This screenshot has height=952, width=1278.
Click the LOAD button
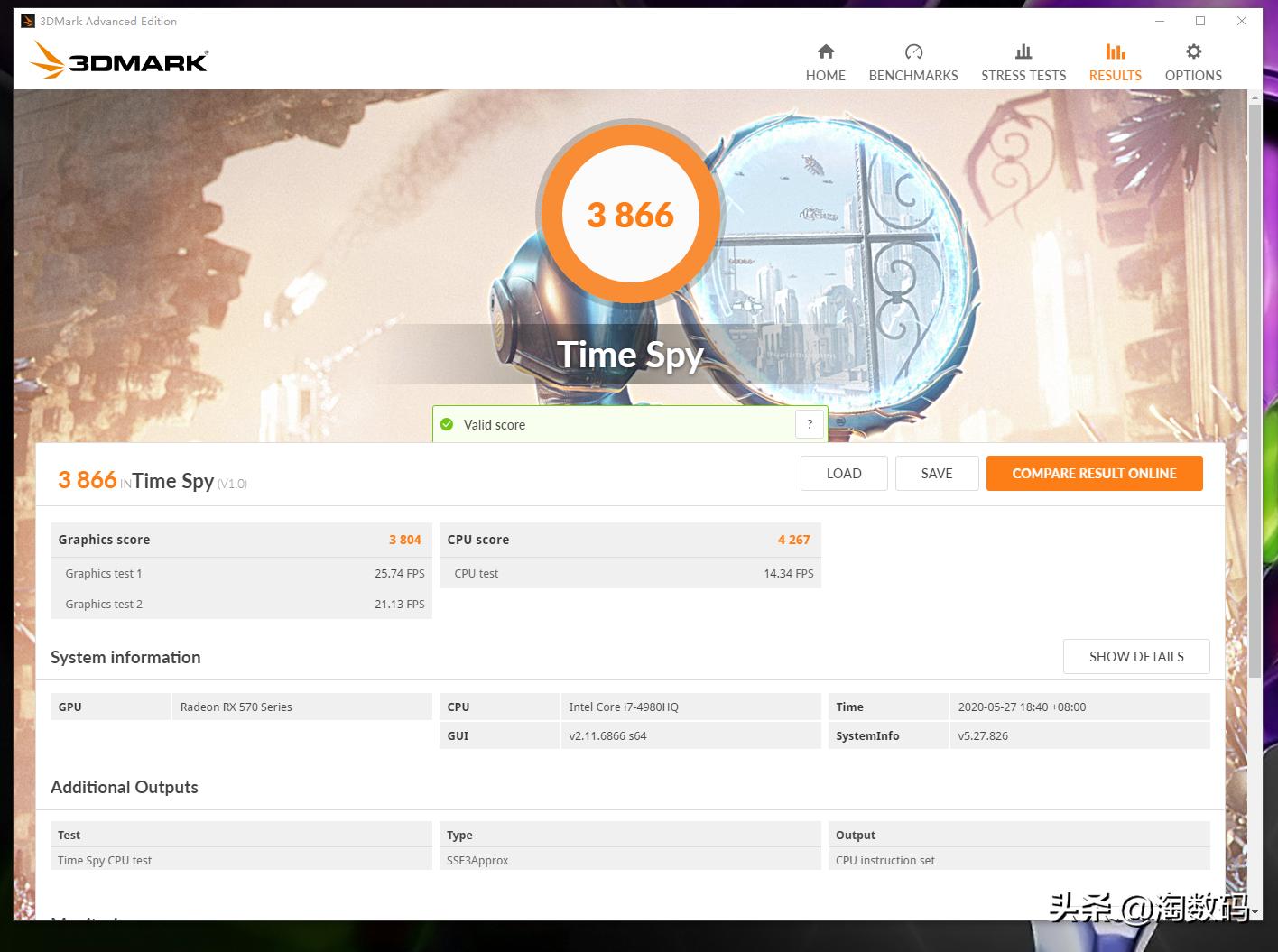(x=843, y=473)
